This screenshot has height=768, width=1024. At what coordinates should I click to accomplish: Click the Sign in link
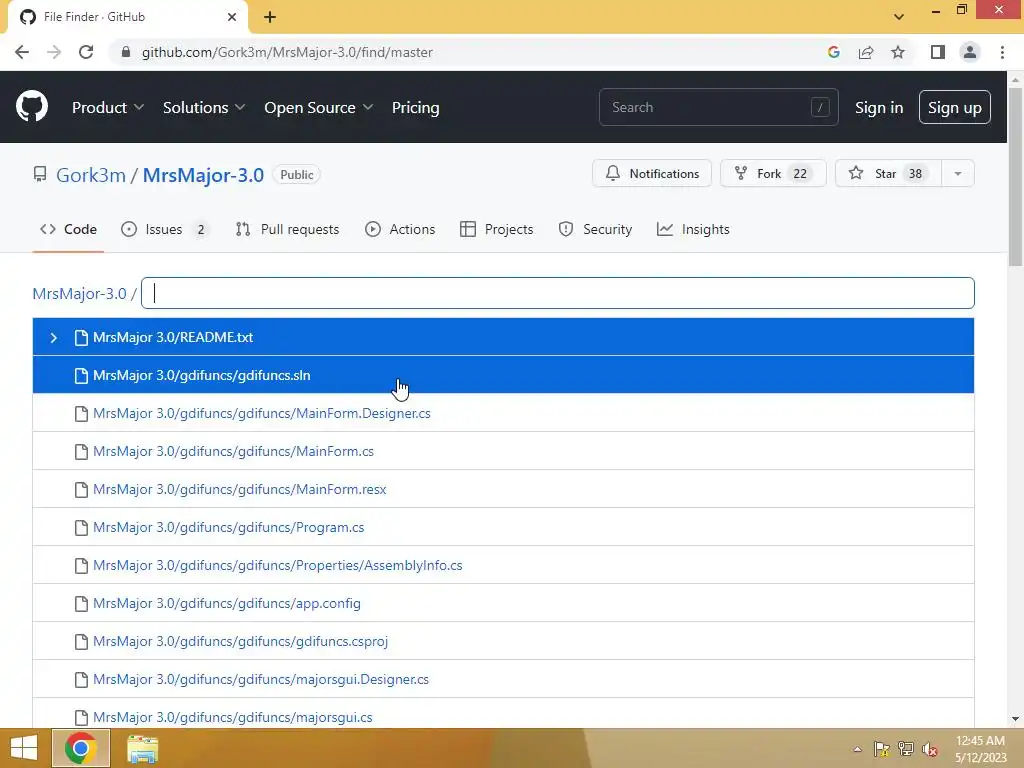pyautogui.click(x=879, y=107)
